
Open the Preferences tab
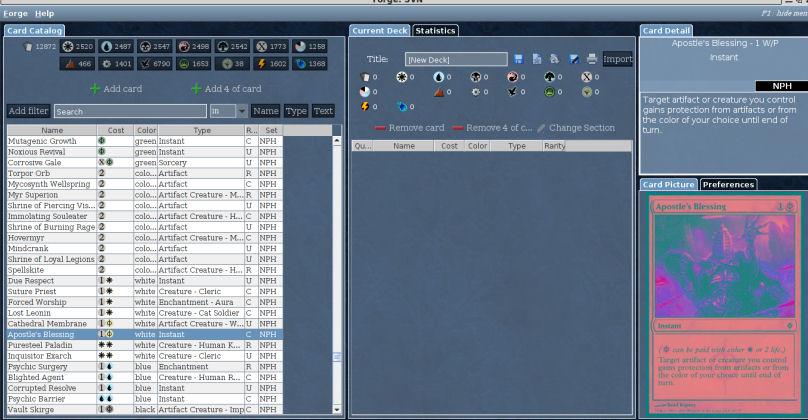point(727,184)
